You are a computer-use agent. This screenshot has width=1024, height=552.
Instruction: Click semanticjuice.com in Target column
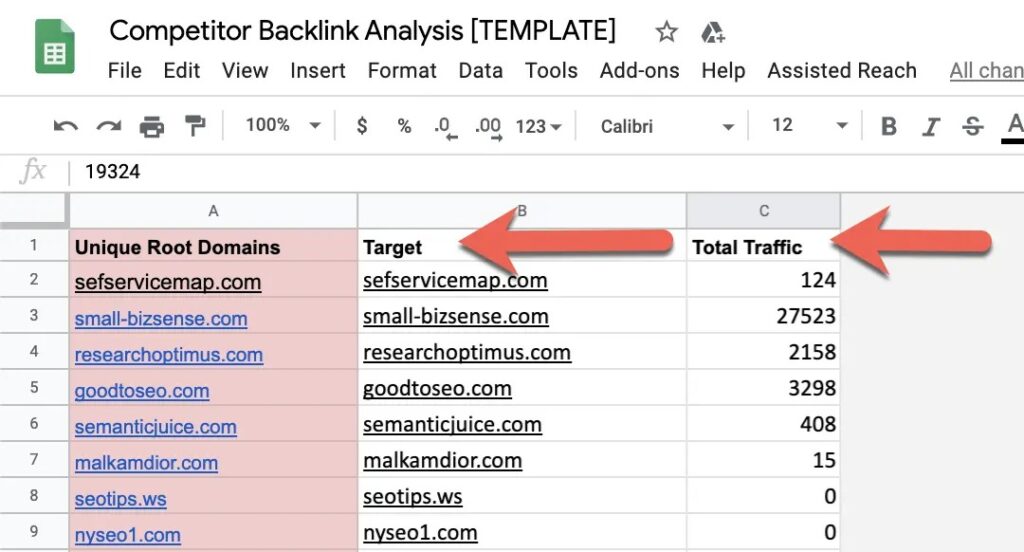(x=452, y=424)
